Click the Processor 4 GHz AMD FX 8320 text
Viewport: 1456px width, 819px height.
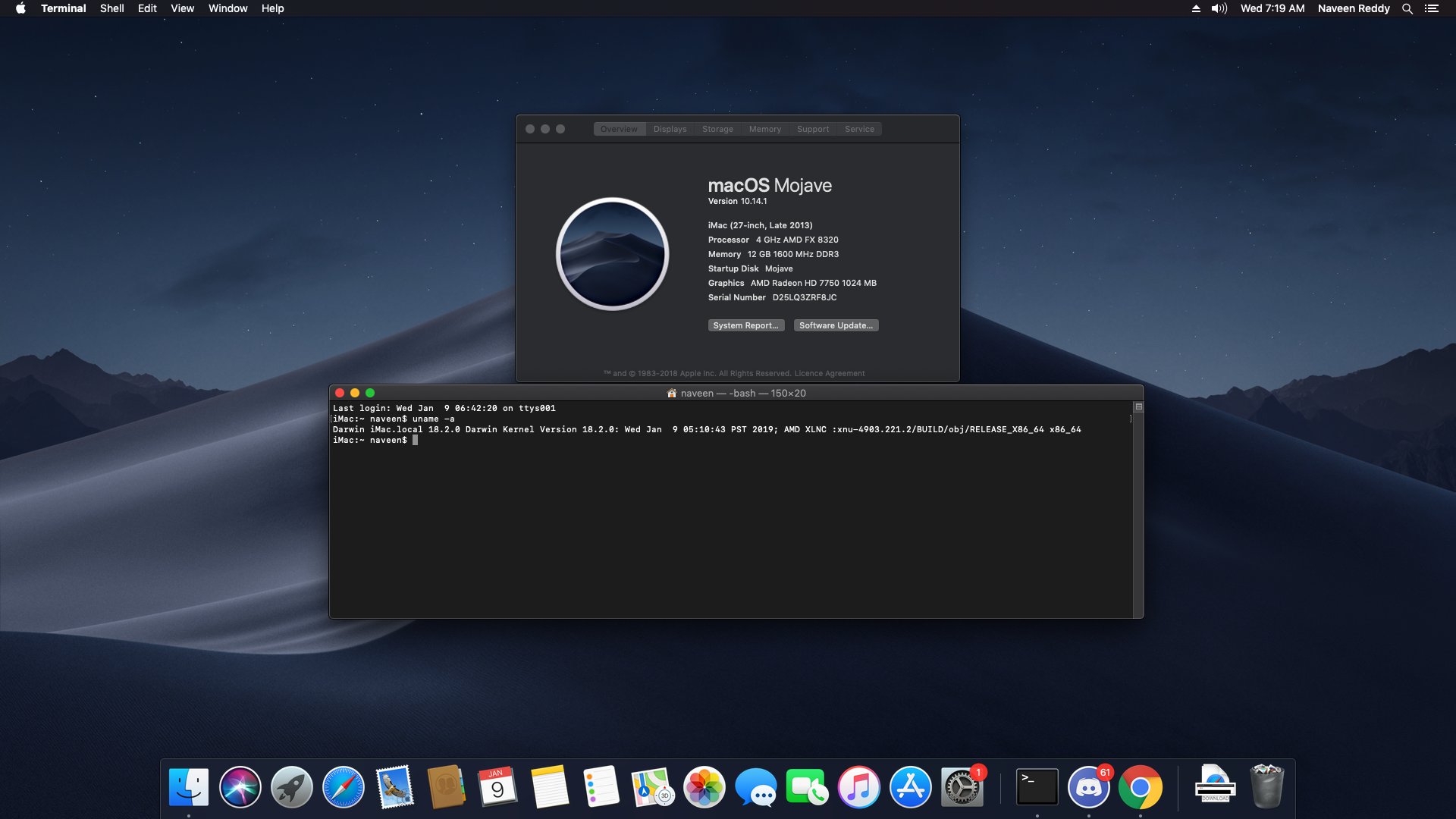click(x=773, y=240)
